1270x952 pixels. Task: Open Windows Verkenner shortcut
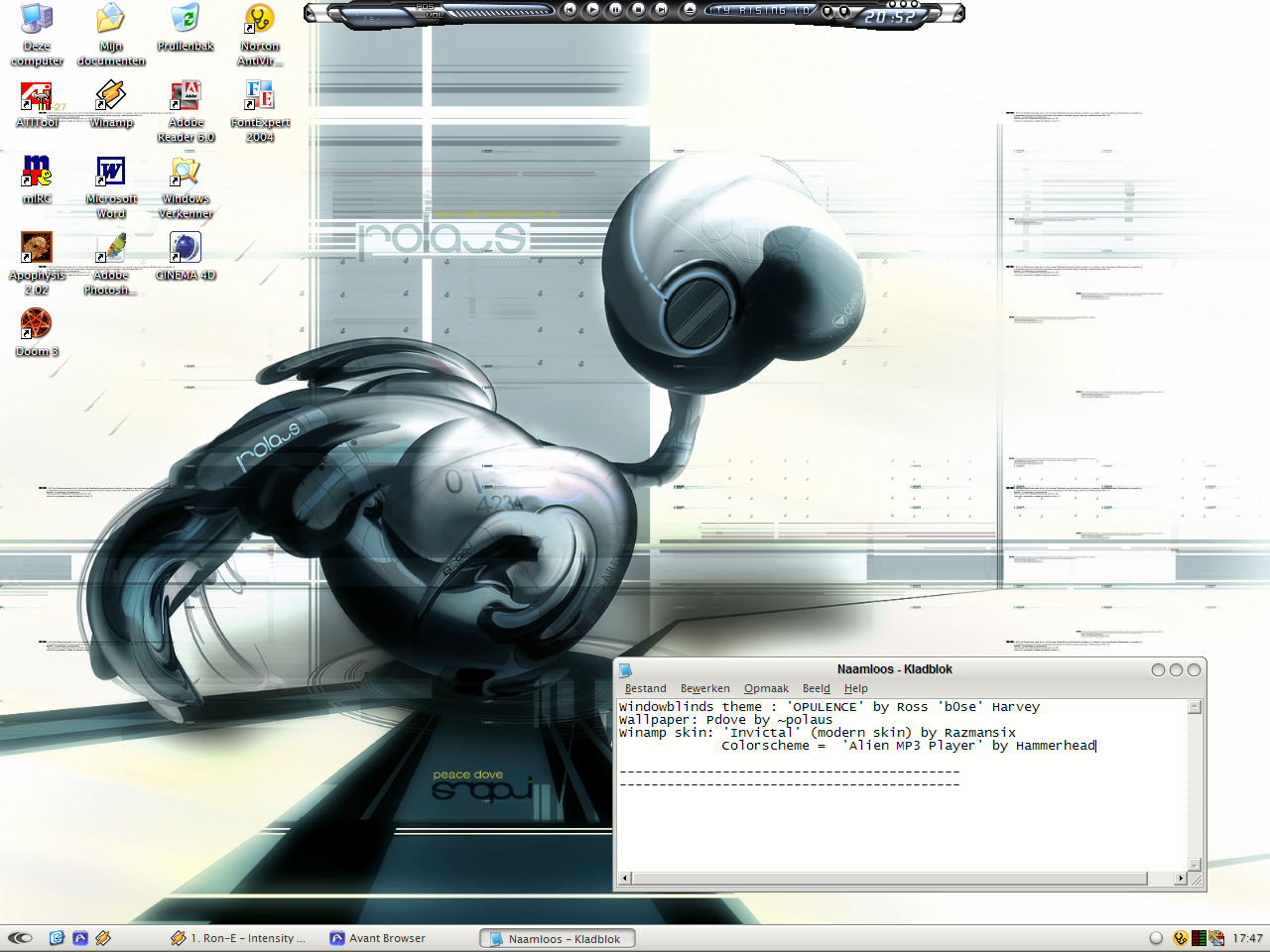186,187
